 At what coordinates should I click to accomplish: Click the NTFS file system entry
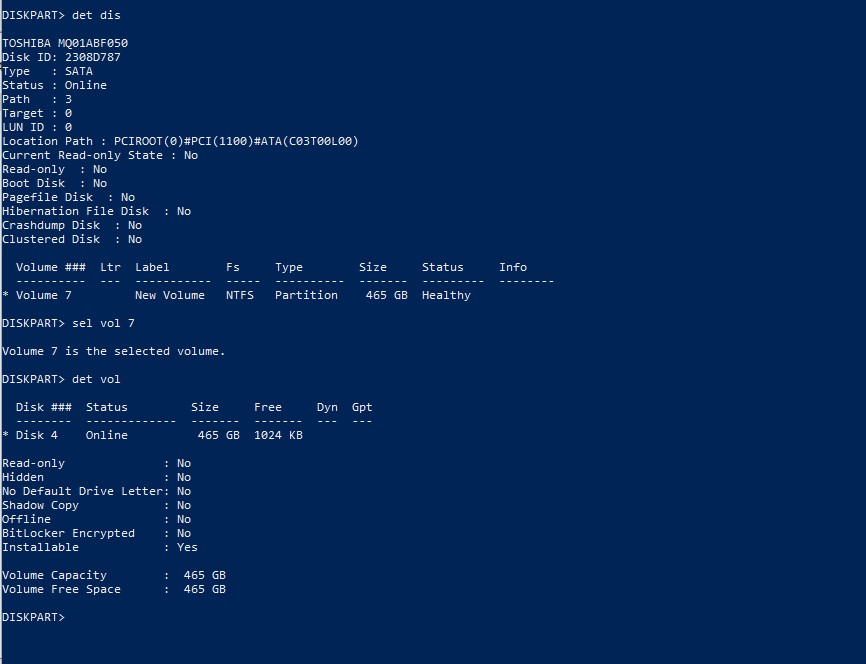point(240,295)
